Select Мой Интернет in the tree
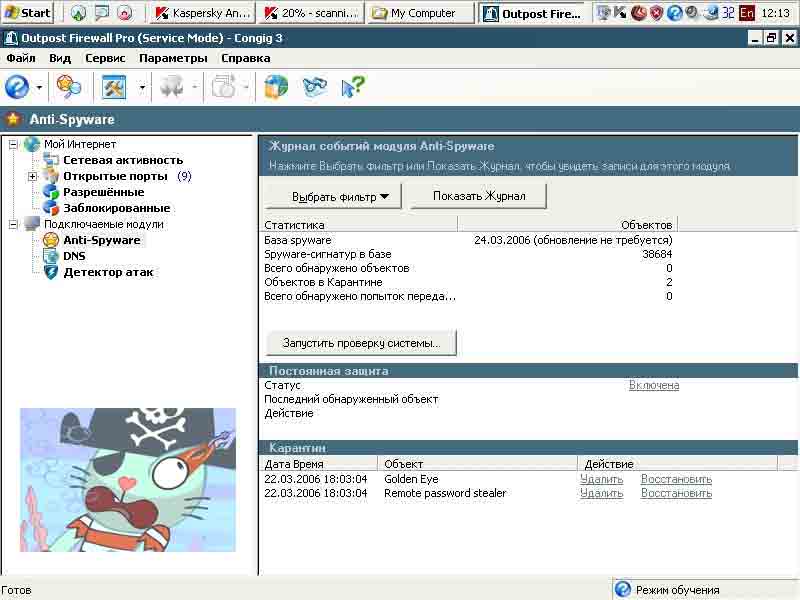Viewport: 800px width, 600px height. coord(80,144)
